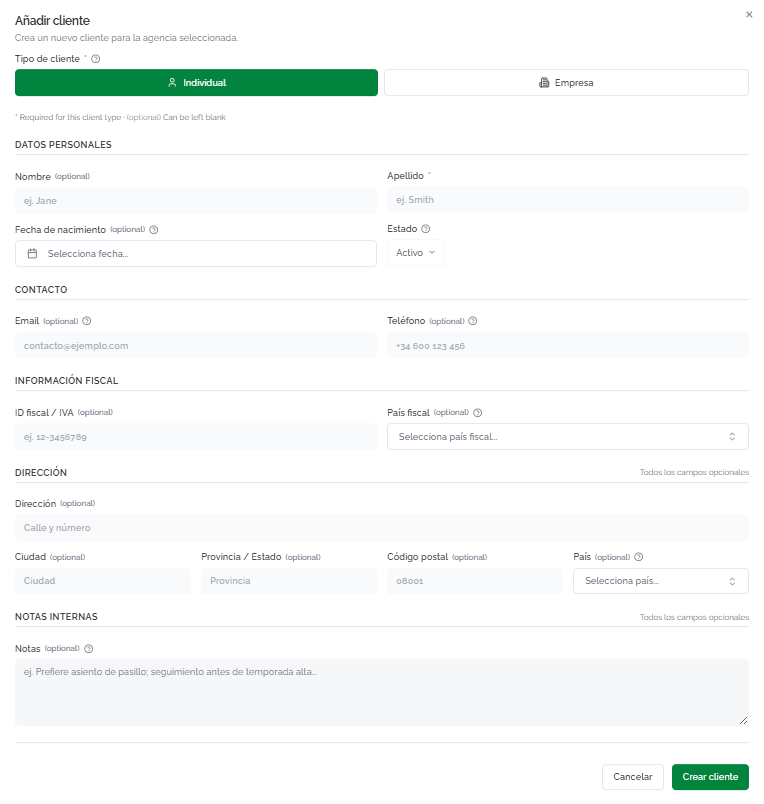Click resize handle of Notas textarea
Image resolution: width=764 pixels, height=804 pixels.
(743, 720)
